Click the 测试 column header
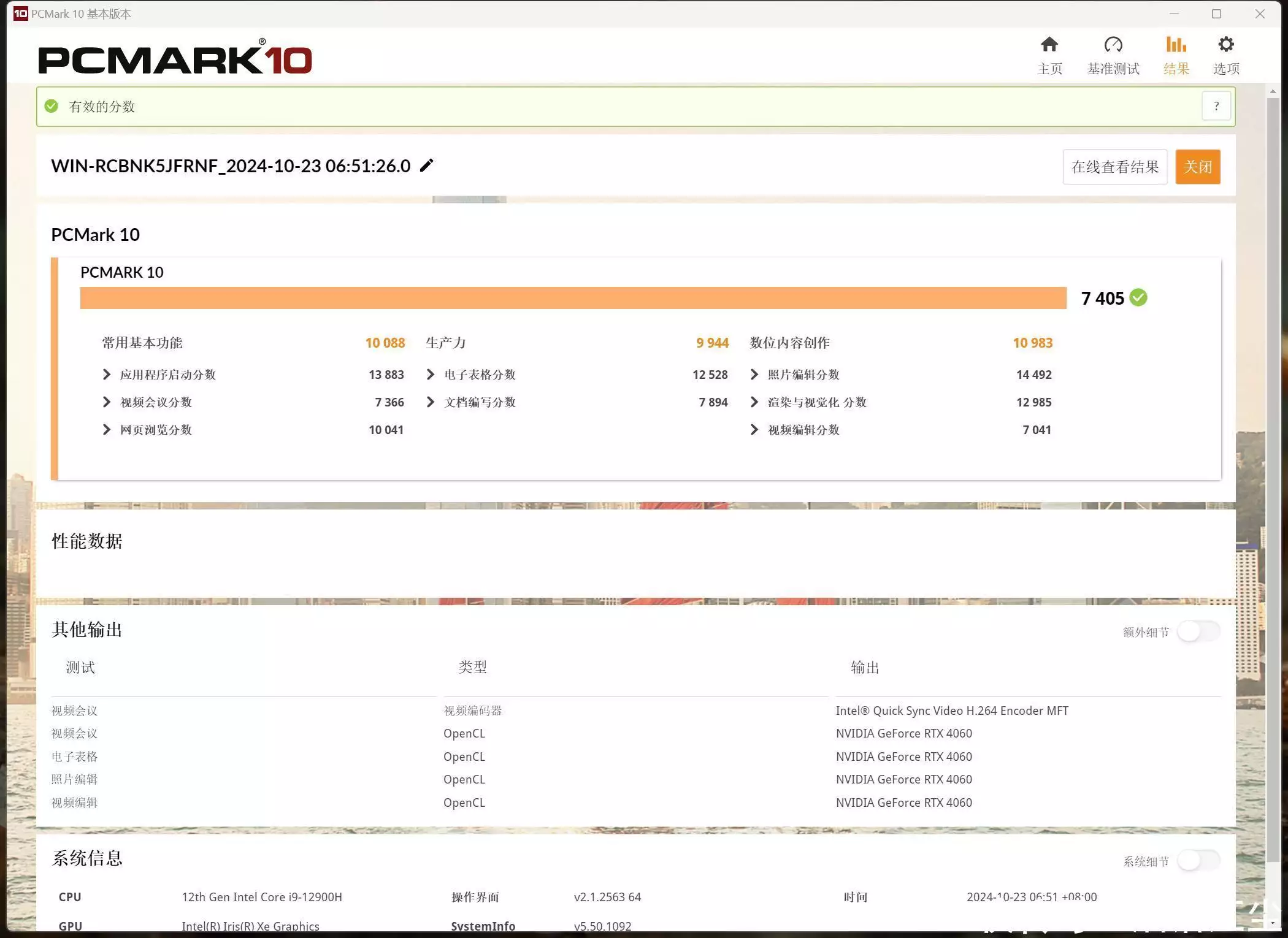Image resolution: width=1288 pixels, height=938 pixels. [80, 668]
